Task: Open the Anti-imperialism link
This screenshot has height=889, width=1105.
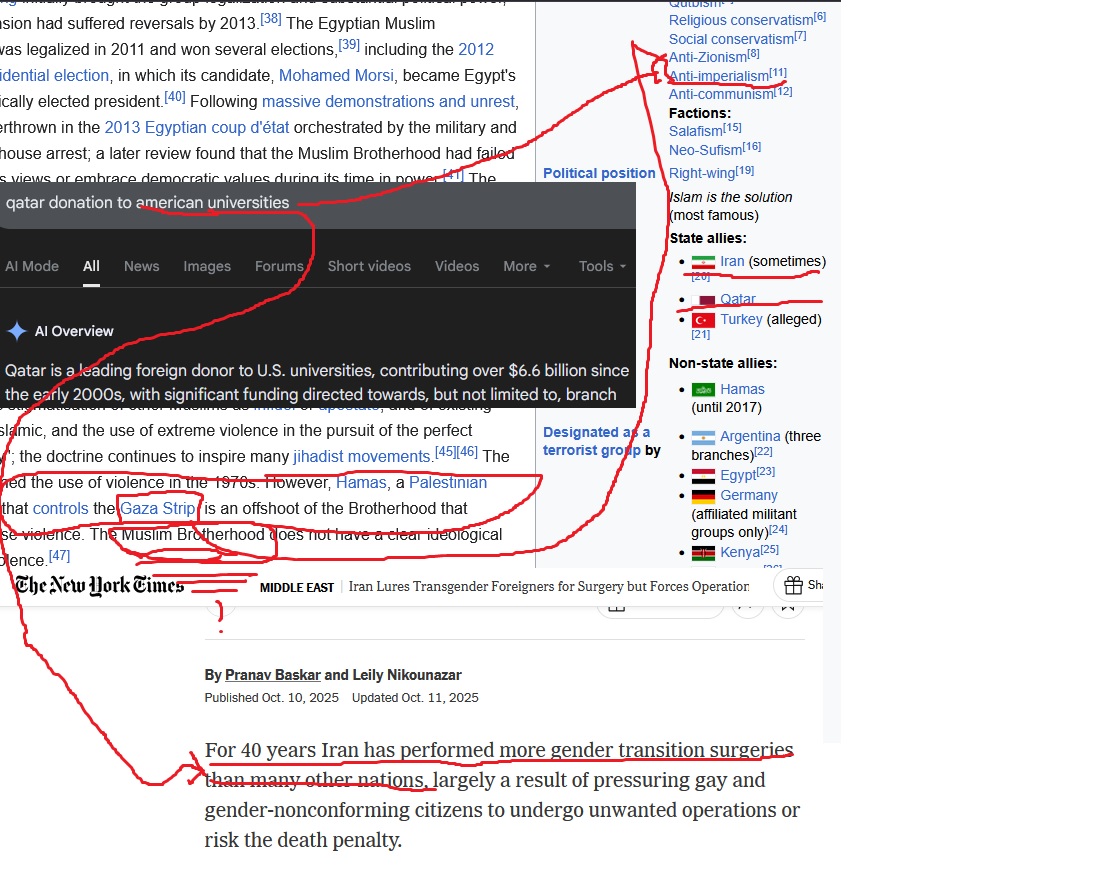Action: [719, 76]
